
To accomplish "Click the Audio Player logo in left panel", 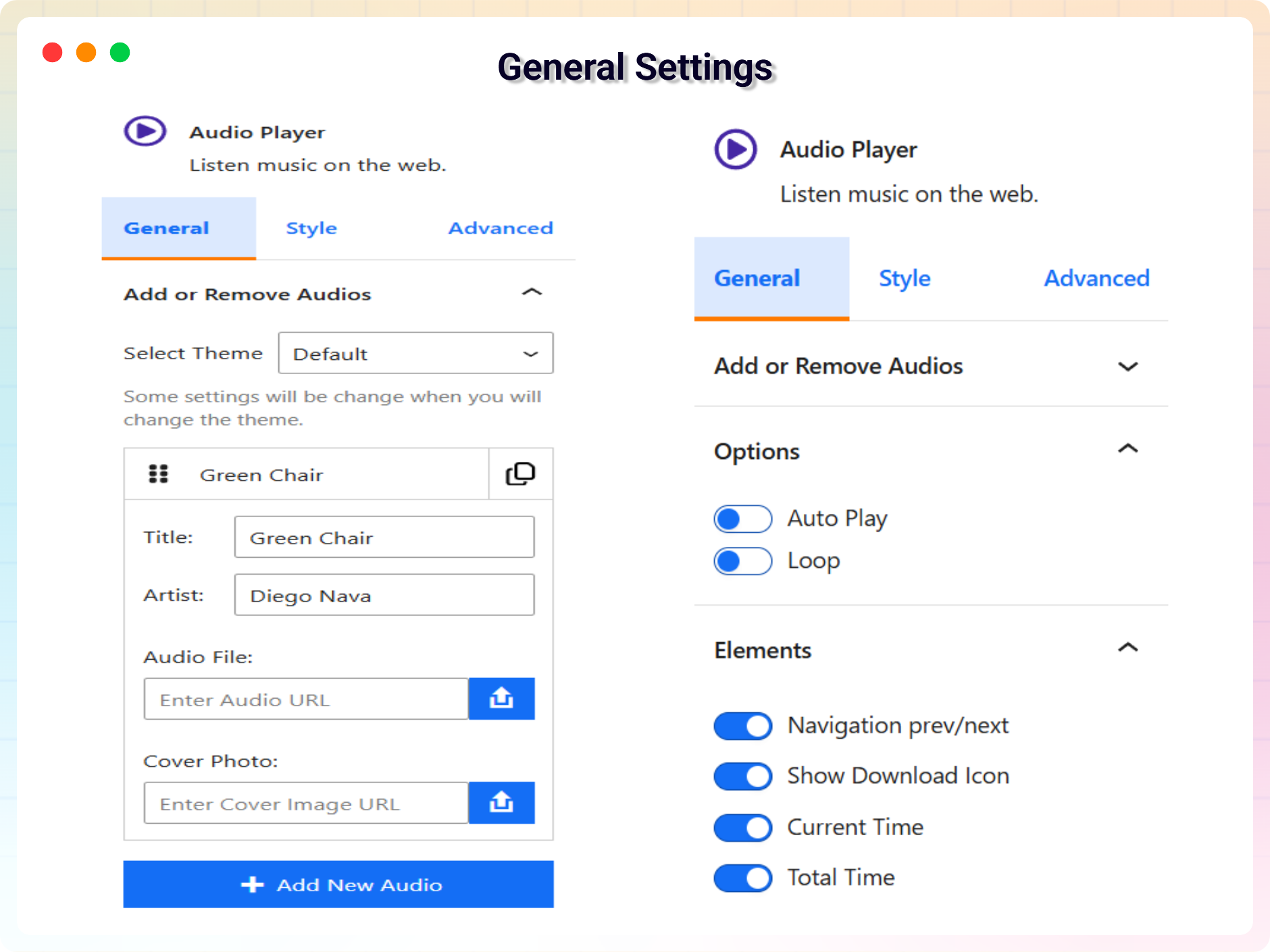I will 145,131.
